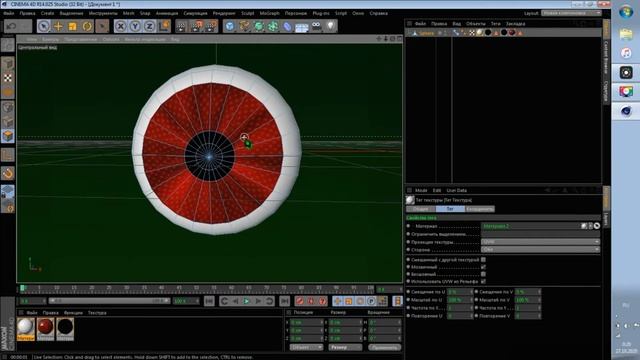
Task: Open the Plug-ins menu
Action: click(321, 13)
